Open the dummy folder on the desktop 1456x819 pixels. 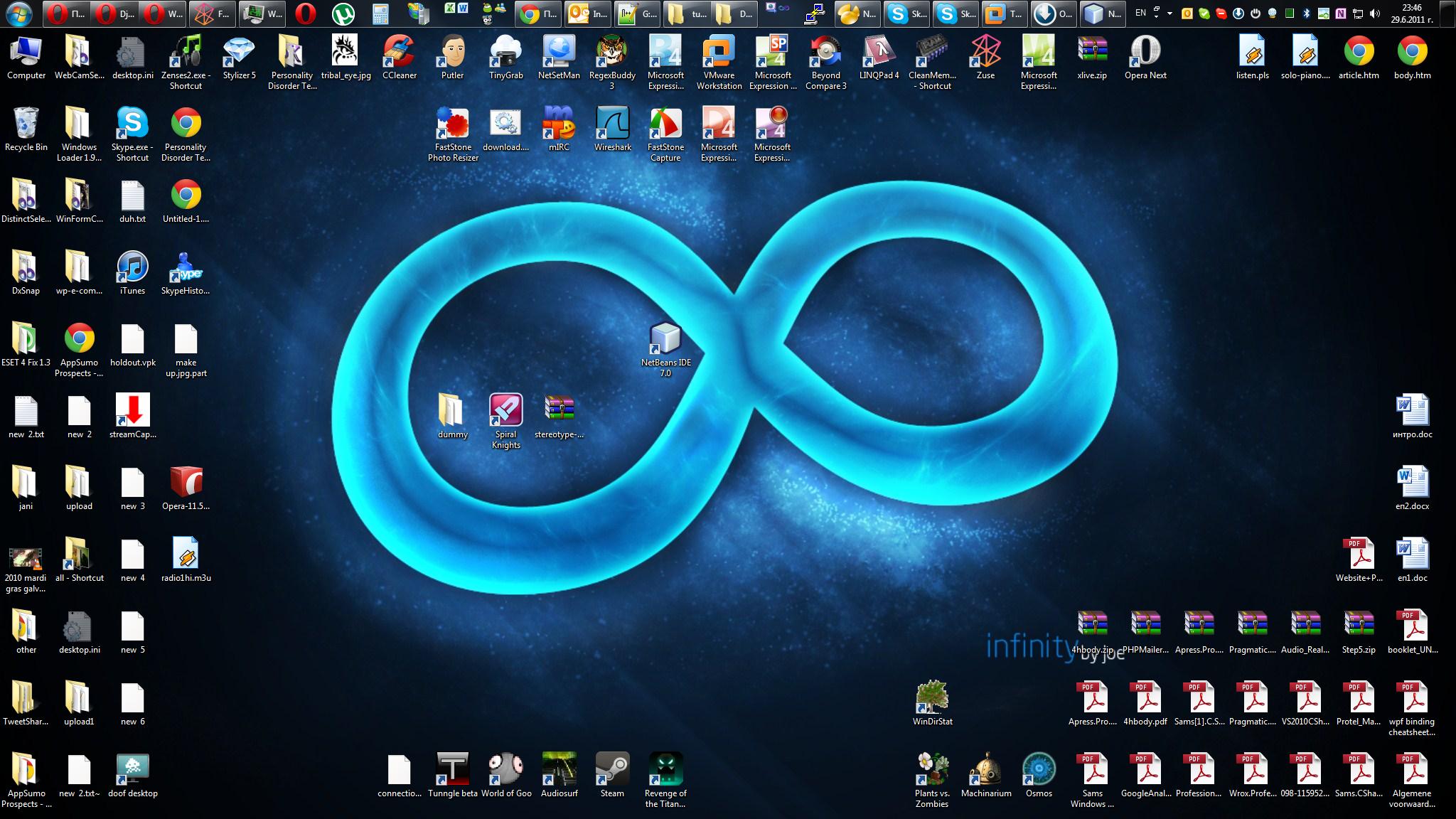(452, 416)
